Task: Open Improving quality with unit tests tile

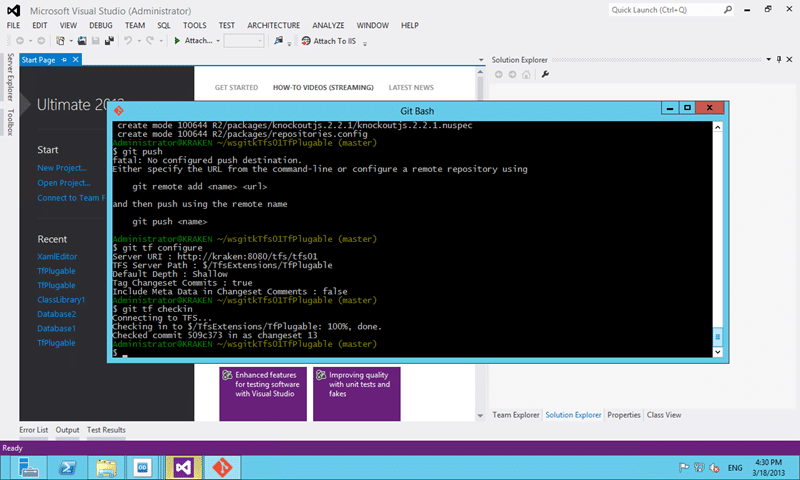Action: point(357,394)
